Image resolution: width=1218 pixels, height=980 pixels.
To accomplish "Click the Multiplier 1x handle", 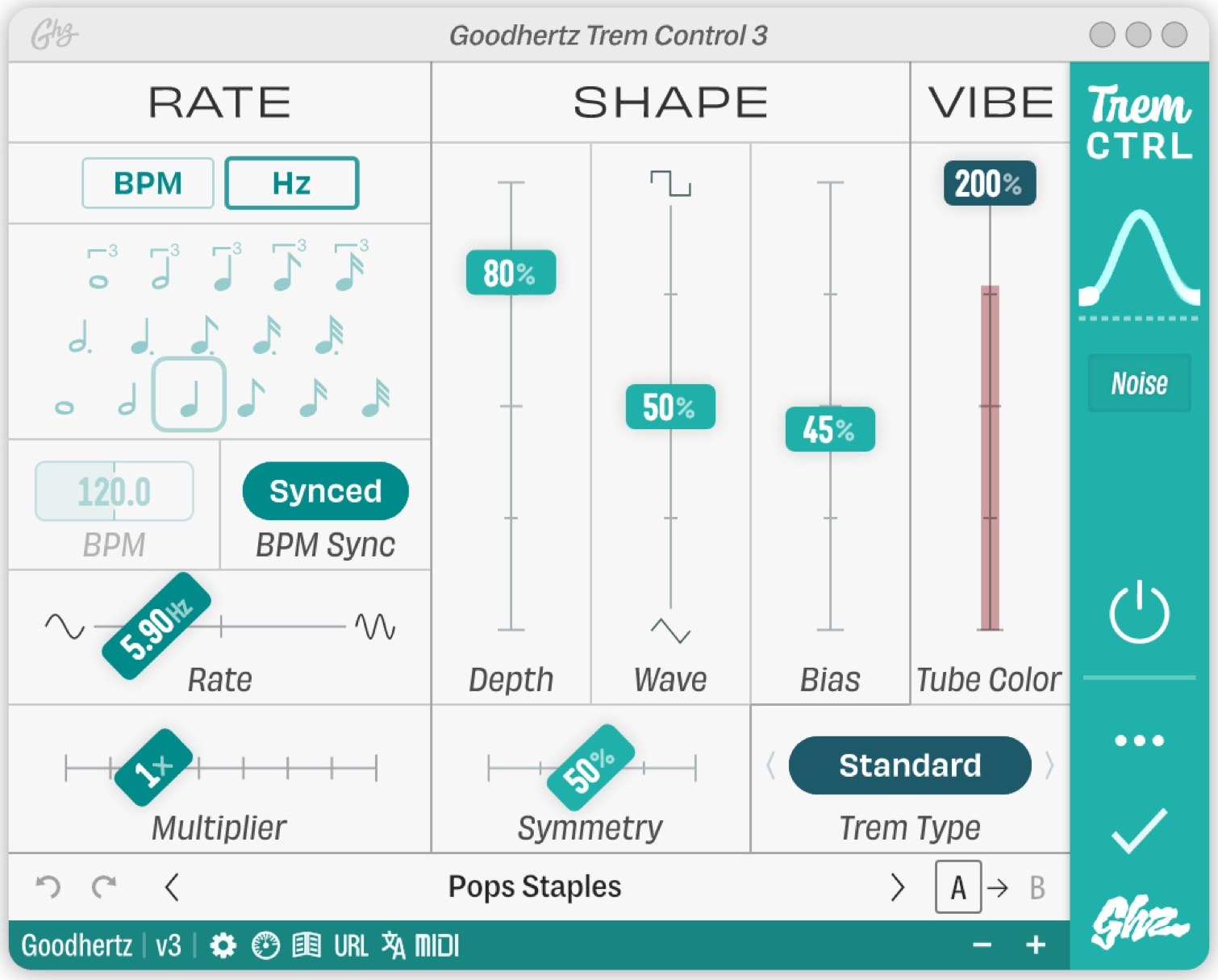I will click(153, 768).
